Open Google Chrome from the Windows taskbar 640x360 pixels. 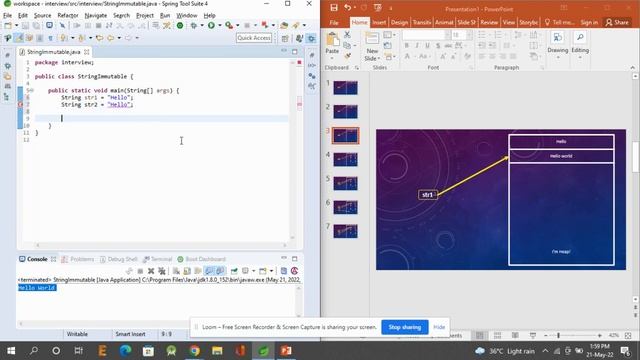pos(194,351)
